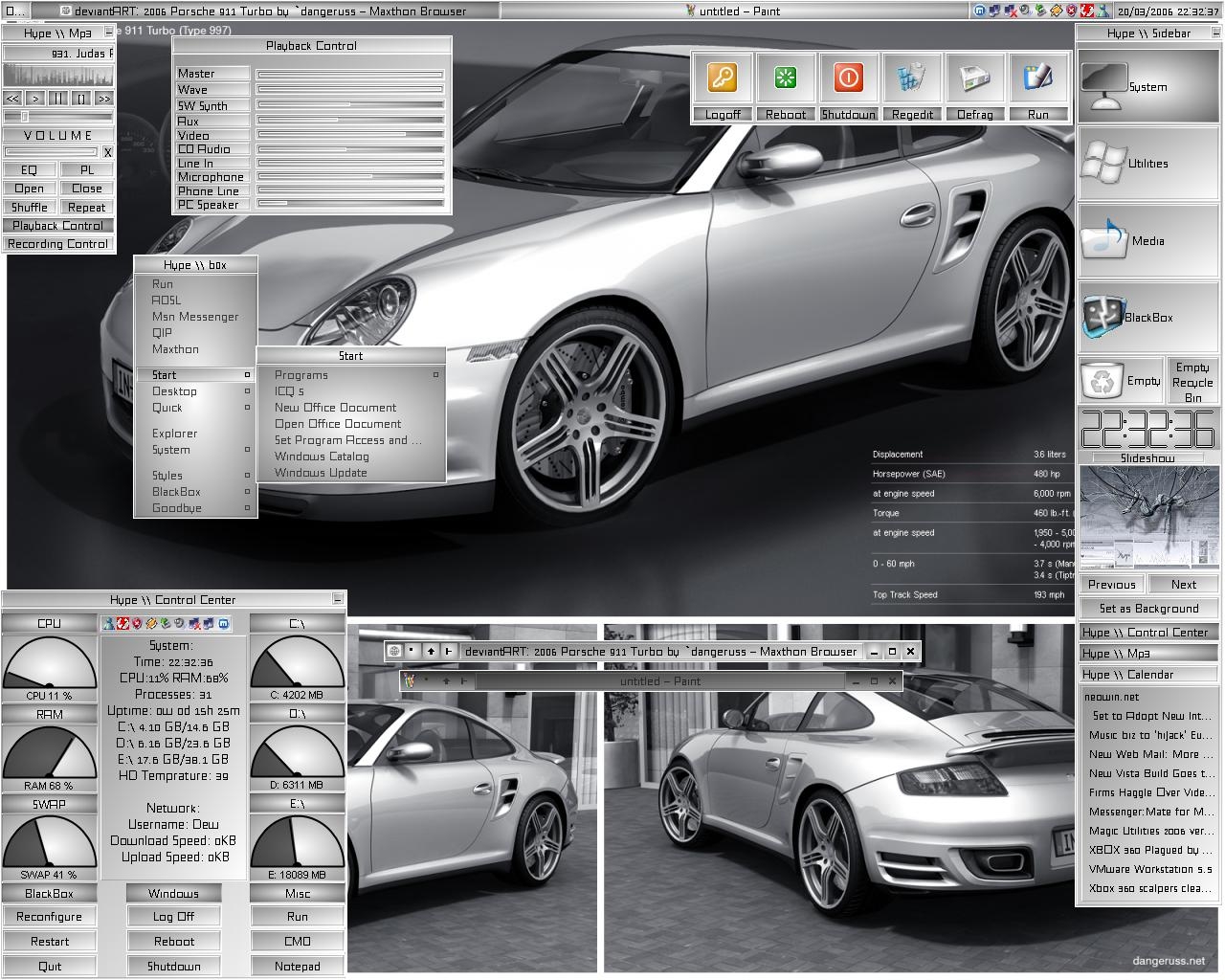Expand Programs submenu in Start menu
Image resolution: width=1225 pixels, height=980 pixels.
click(351, 375)
